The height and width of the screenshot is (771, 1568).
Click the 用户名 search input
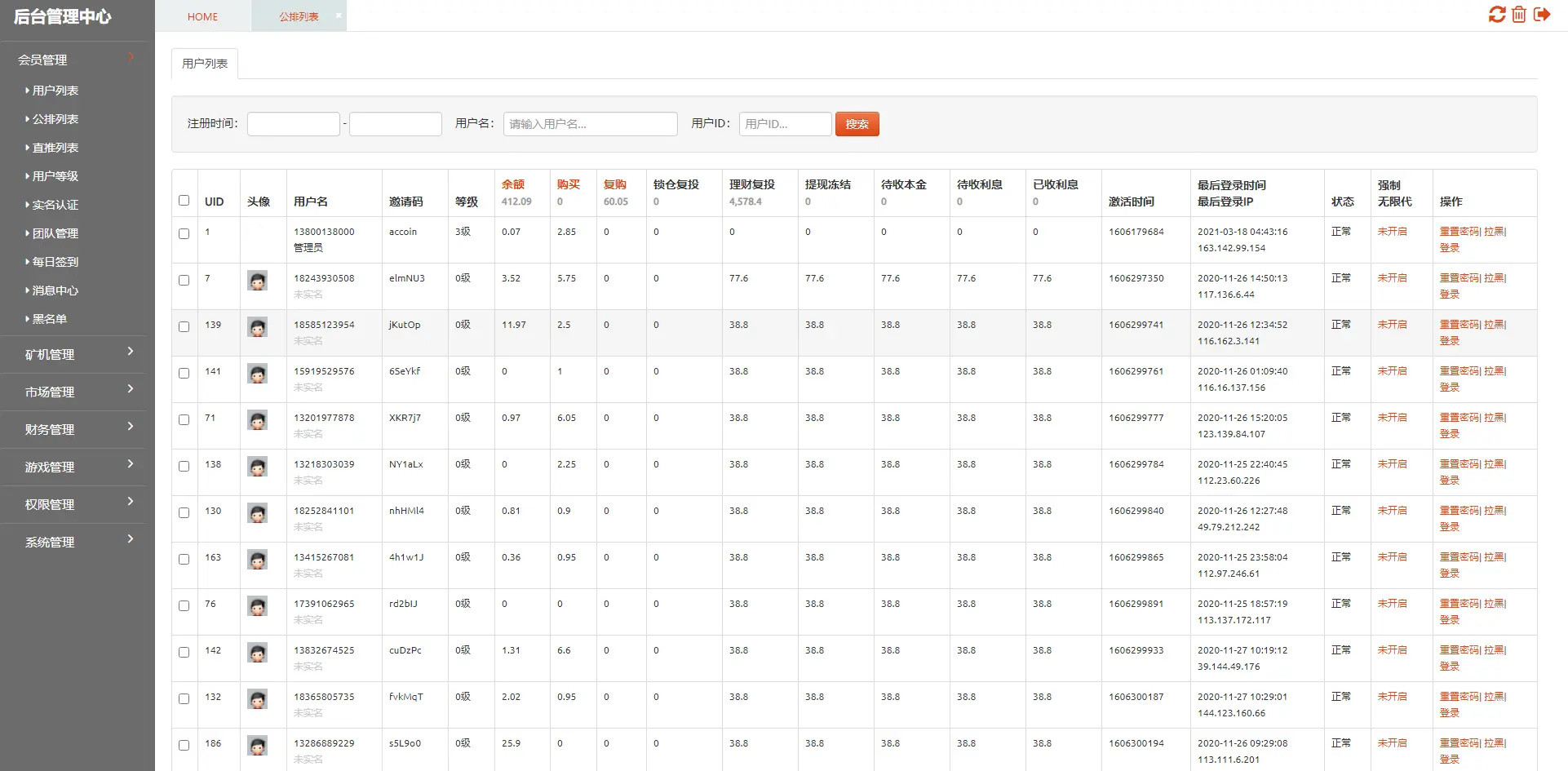591,124
